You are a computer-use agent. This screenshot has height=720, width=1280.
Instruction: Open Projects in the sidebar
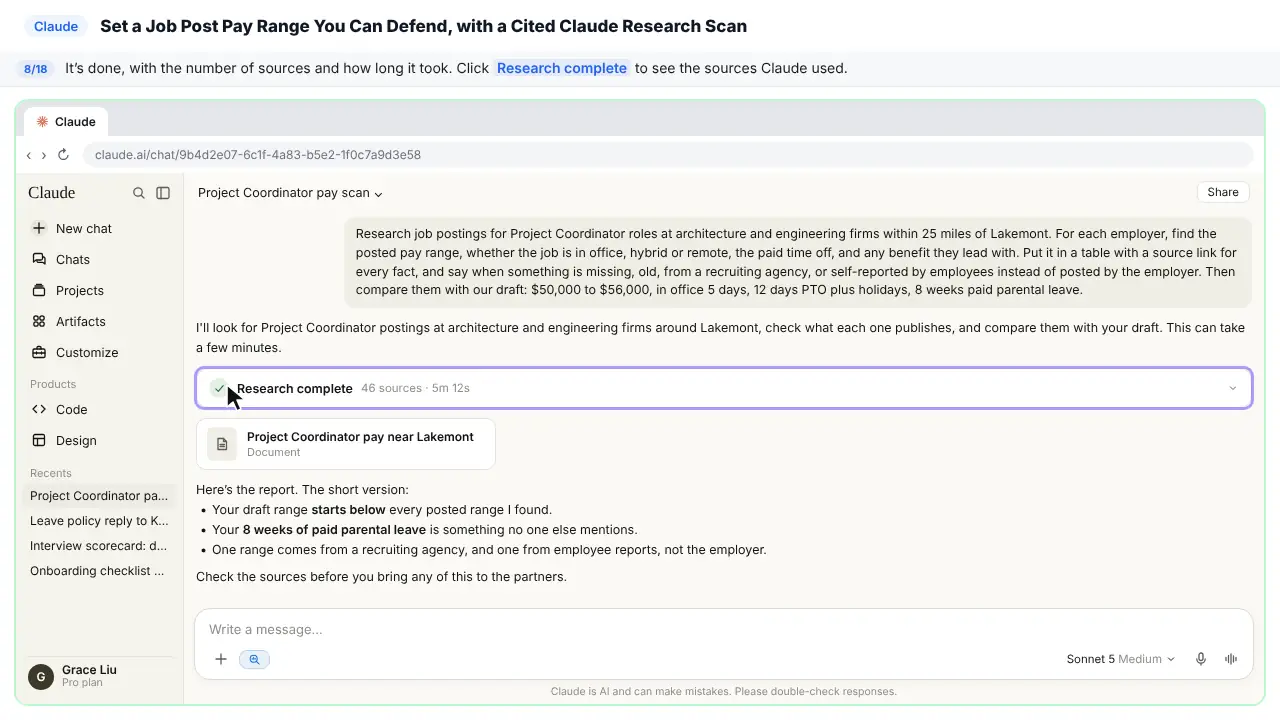click(x=100, y=290)
